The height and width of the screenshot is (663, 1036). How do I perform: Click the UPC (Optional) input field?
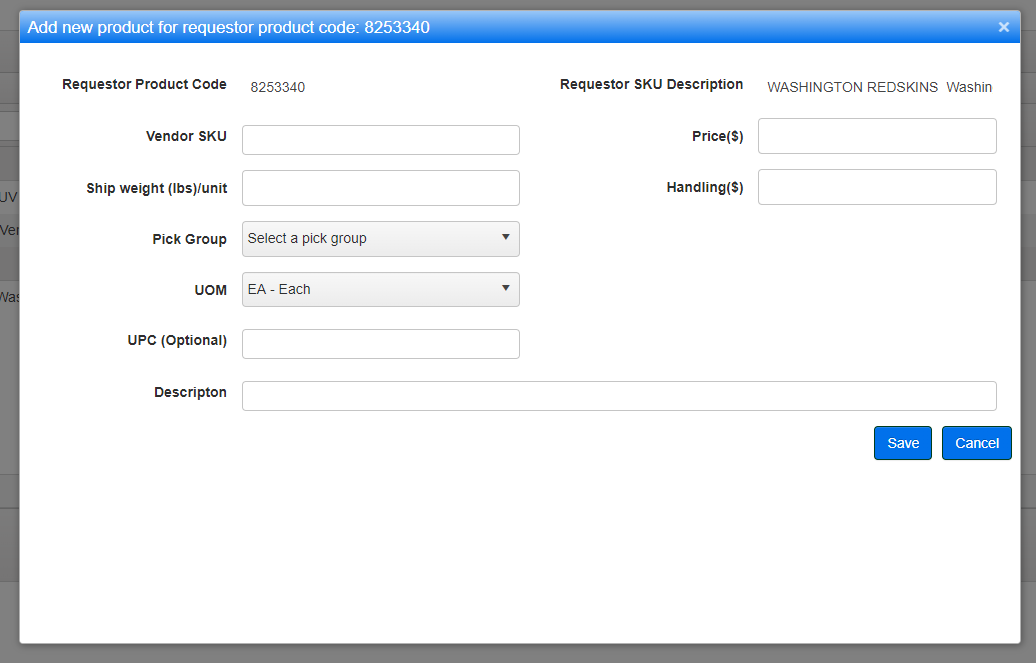381,344
